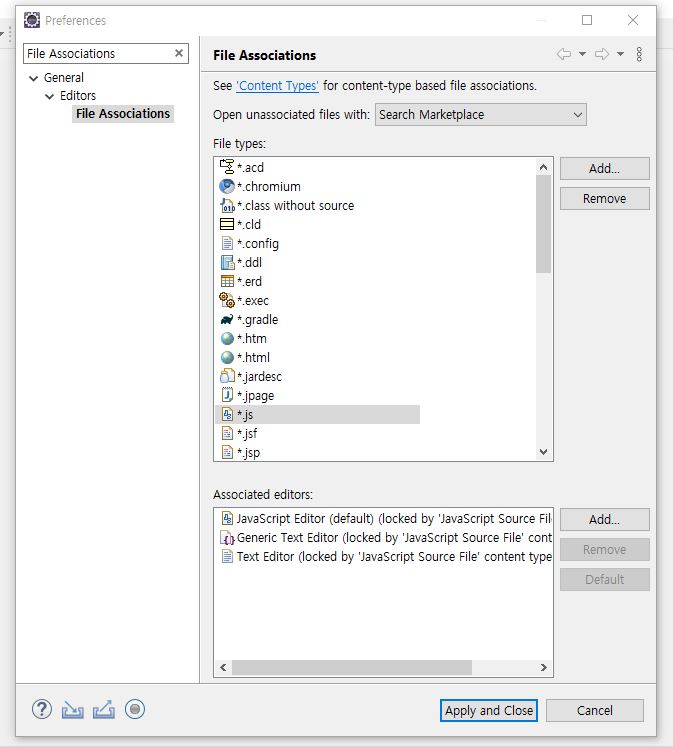Select the JavaScript Editor (default) entry text
673x747 pixels.
coord(394,519)
